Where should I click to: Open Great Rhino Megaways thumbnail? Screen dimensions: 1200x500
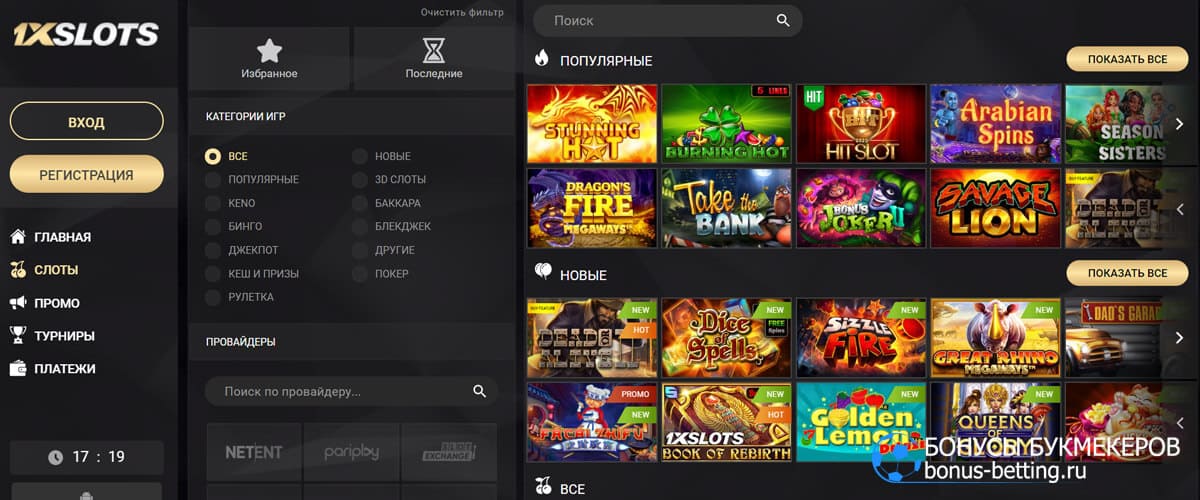pyautogui.click(x=995, y=337)
